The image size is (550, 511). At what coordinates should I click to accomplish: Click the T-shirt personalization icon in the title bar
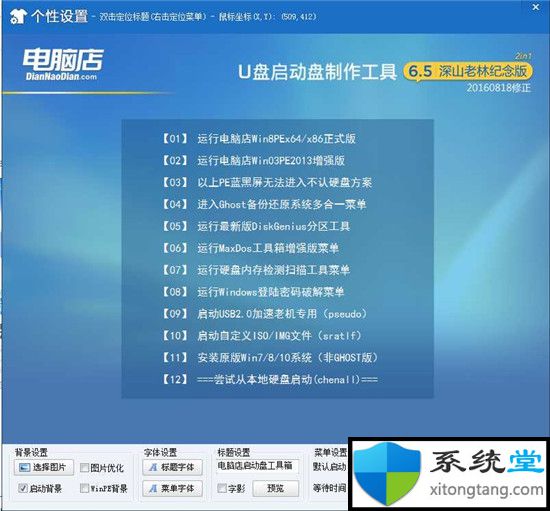18,16
